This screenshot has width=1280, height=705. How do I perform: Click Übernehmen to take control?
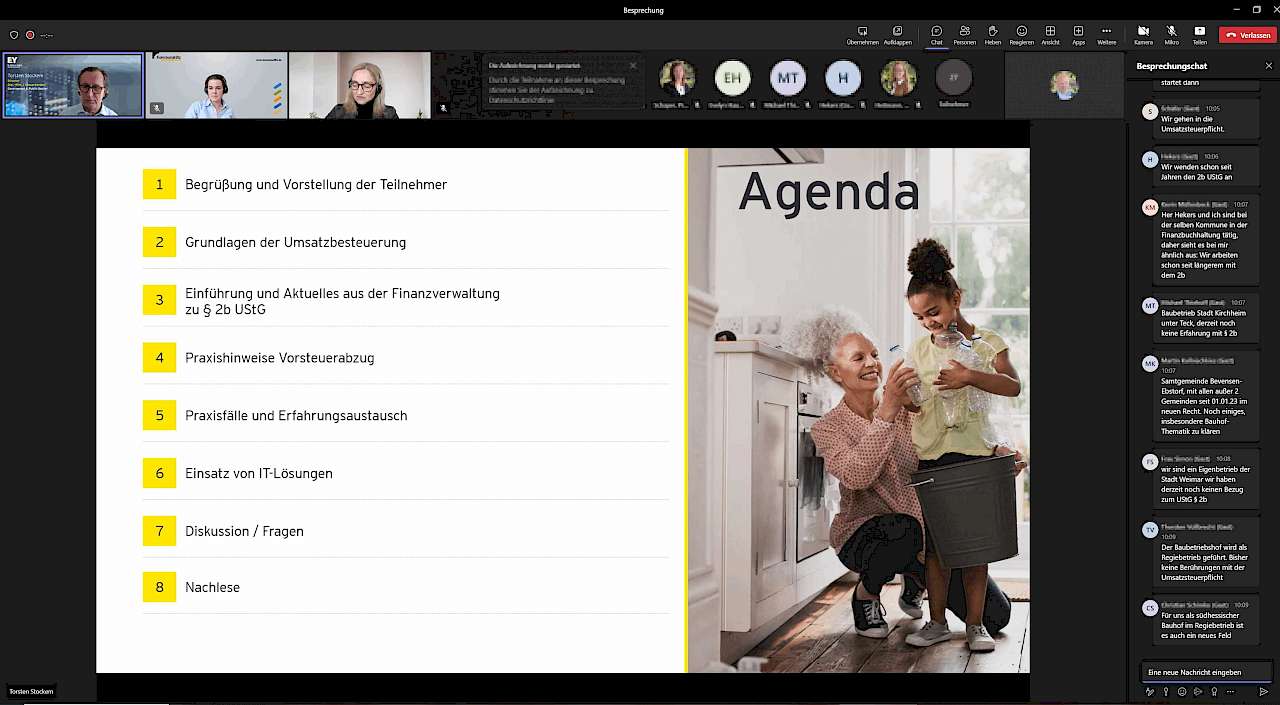click(862, 35)
